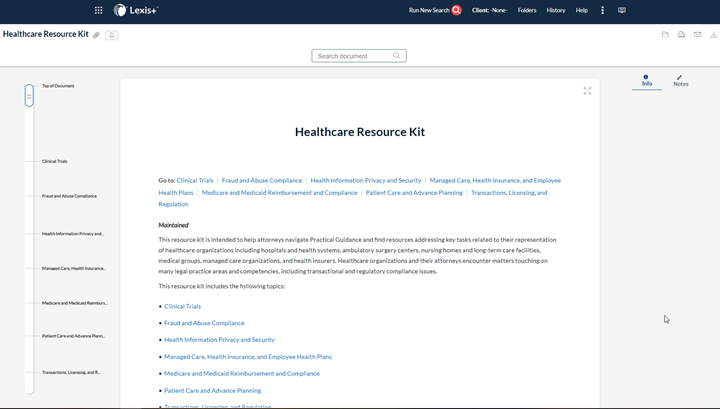Screen dimensions: 720x409
Task: Jump to Patient Care and Advance Planning in outline
Action: pyautogui.click(x=73, y=336)
